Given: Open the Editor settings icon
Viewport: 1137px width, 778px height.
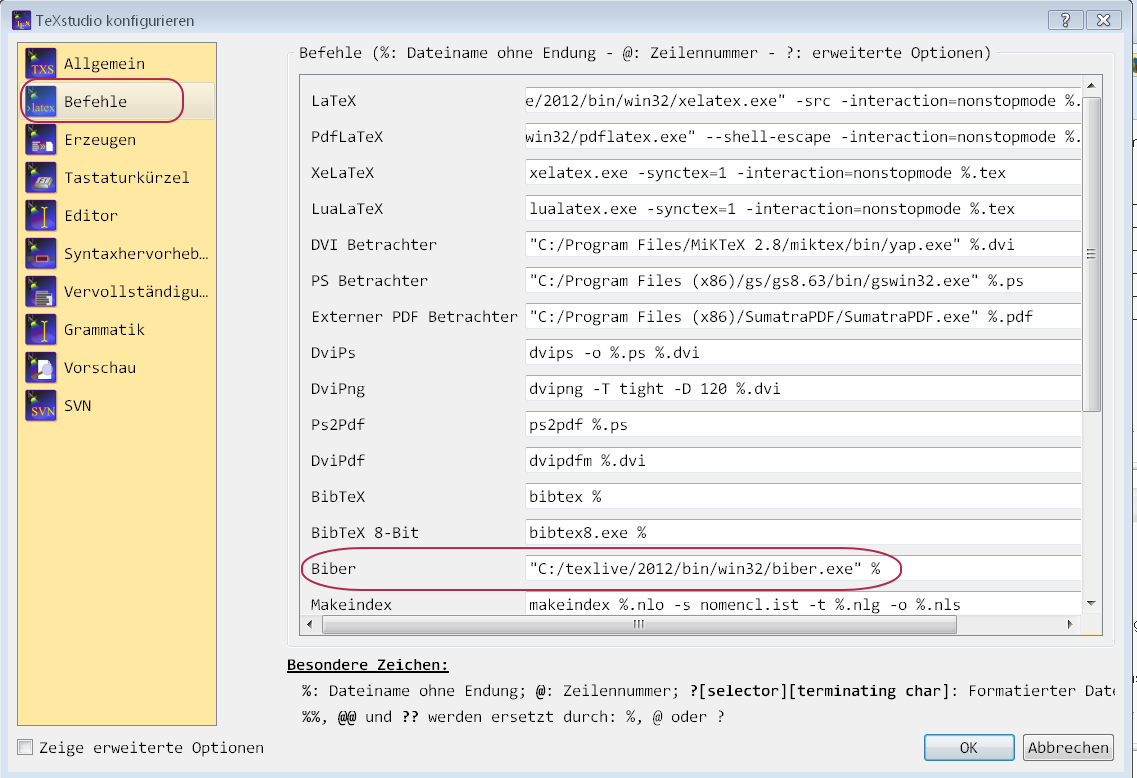Looking at the screenshot, I should click(x=41, y=215).
